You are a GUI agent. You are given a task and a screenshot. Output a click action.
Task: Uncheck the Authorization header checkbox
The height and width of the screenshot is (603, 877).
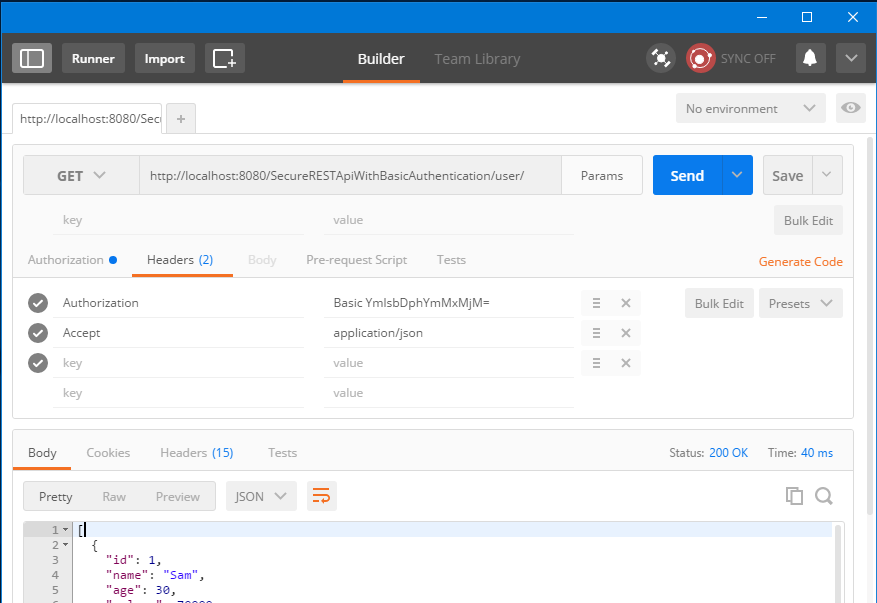(x=38, y=303)
